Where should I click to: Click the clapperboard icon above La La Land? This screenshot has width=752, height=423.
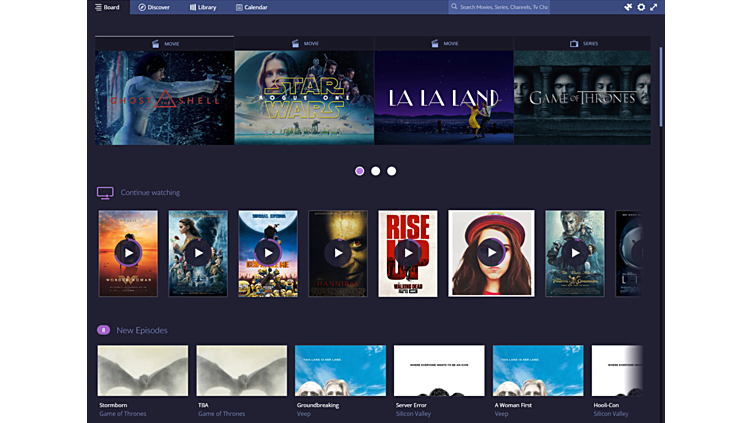(x=435, y=44)
